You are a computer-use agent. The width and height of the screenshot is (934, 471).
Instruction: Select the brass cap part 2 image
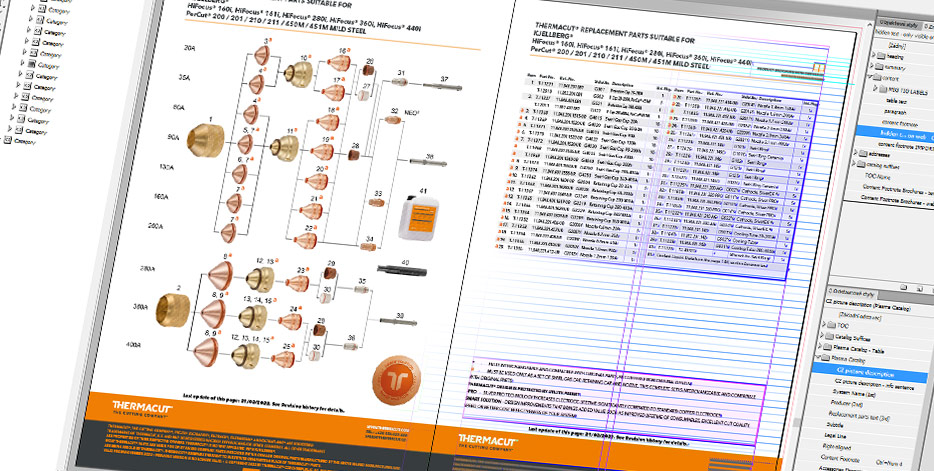pos(173,310)
